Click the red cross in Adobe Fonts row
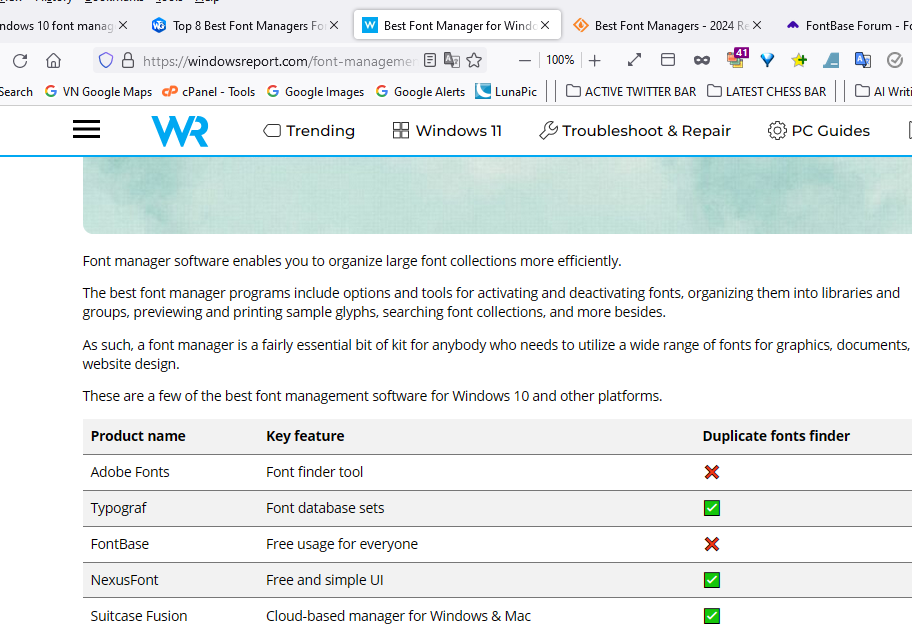The image size is (912, 639). click(712, 472)
